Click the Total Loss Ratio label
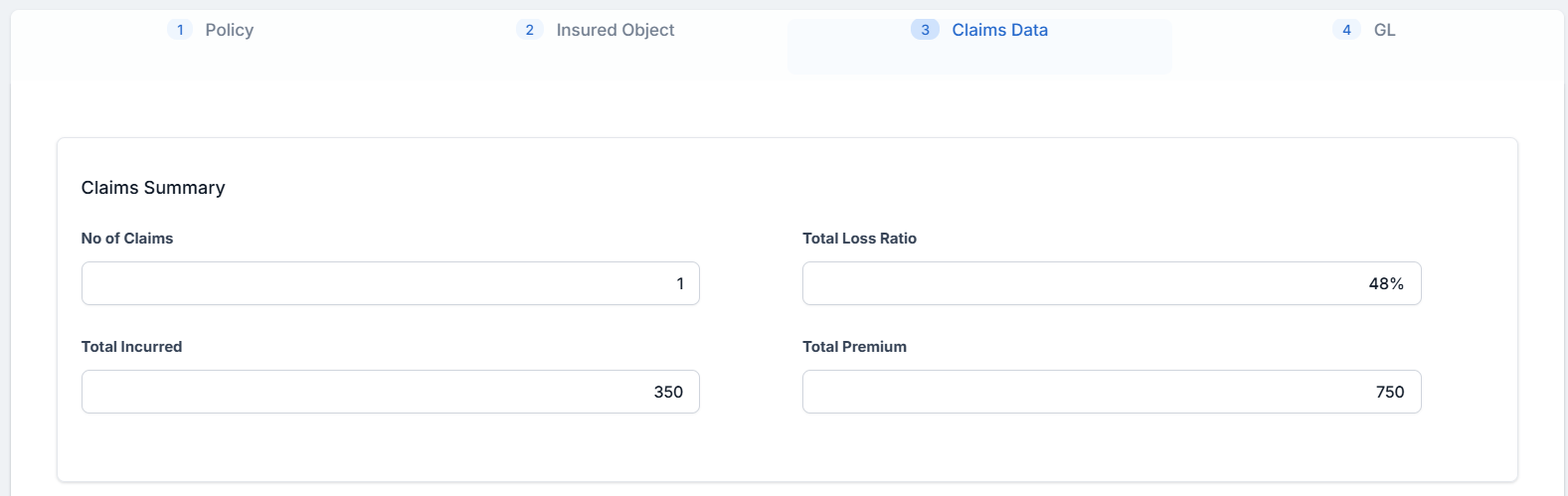 [859, 239]
